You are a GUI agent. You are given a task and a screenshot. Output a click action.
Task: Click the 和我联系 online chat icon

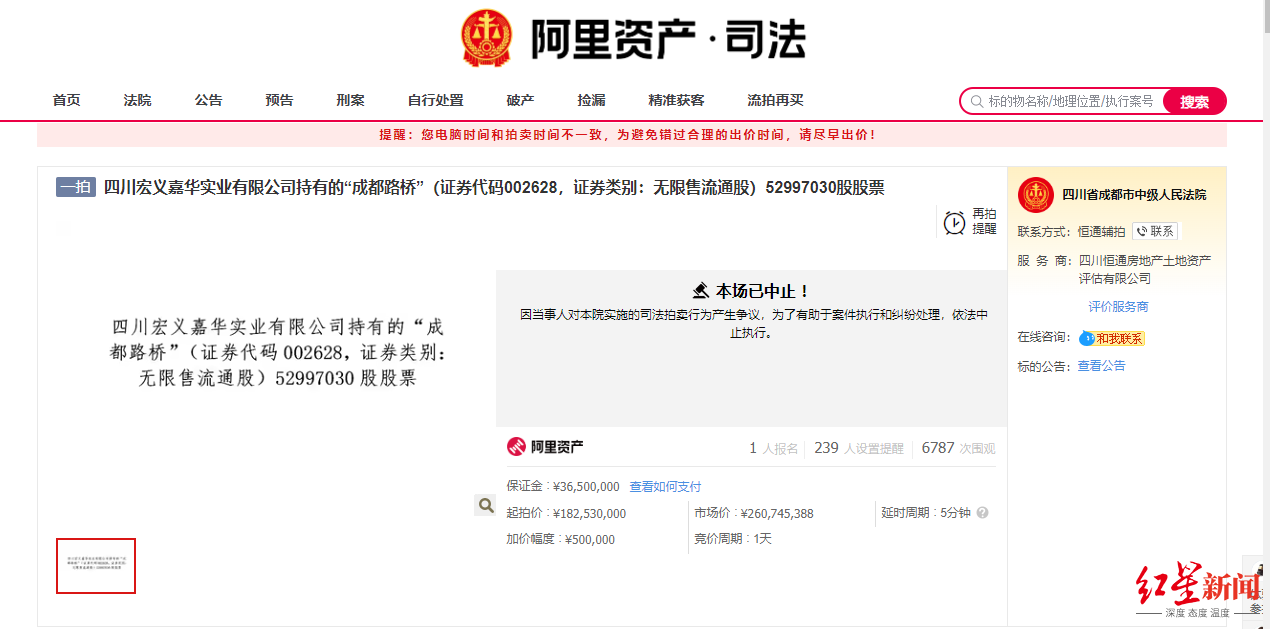tap(1112, 338)
